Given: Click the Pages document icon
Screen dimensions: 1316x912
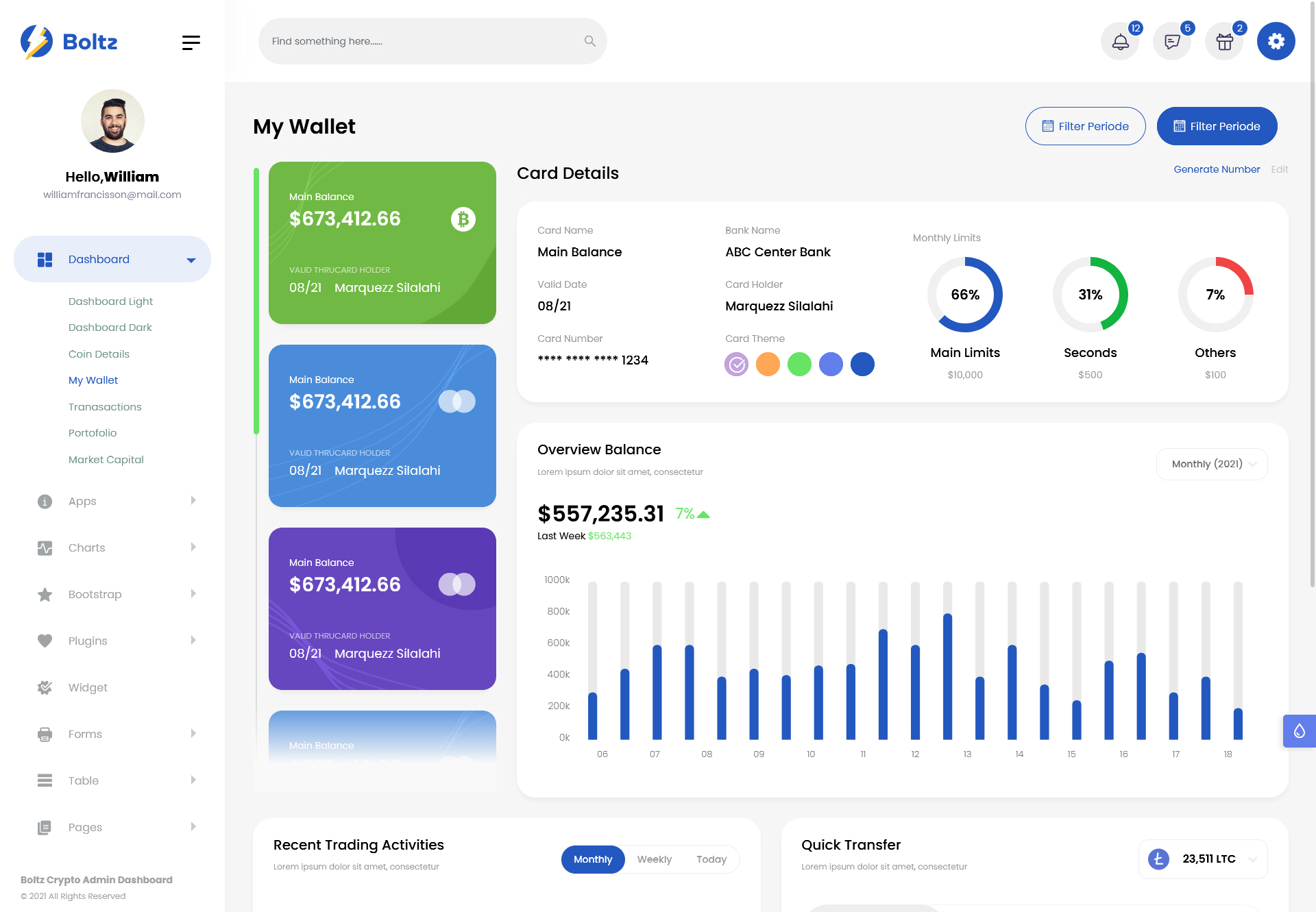Looking at the screenshot, I should (x=45, y=828).
